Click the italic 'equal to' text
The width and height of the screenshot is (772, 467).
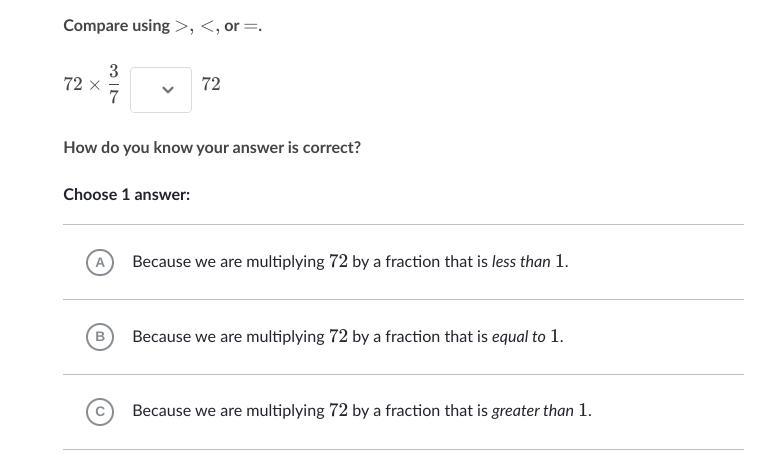click(518, 337)
